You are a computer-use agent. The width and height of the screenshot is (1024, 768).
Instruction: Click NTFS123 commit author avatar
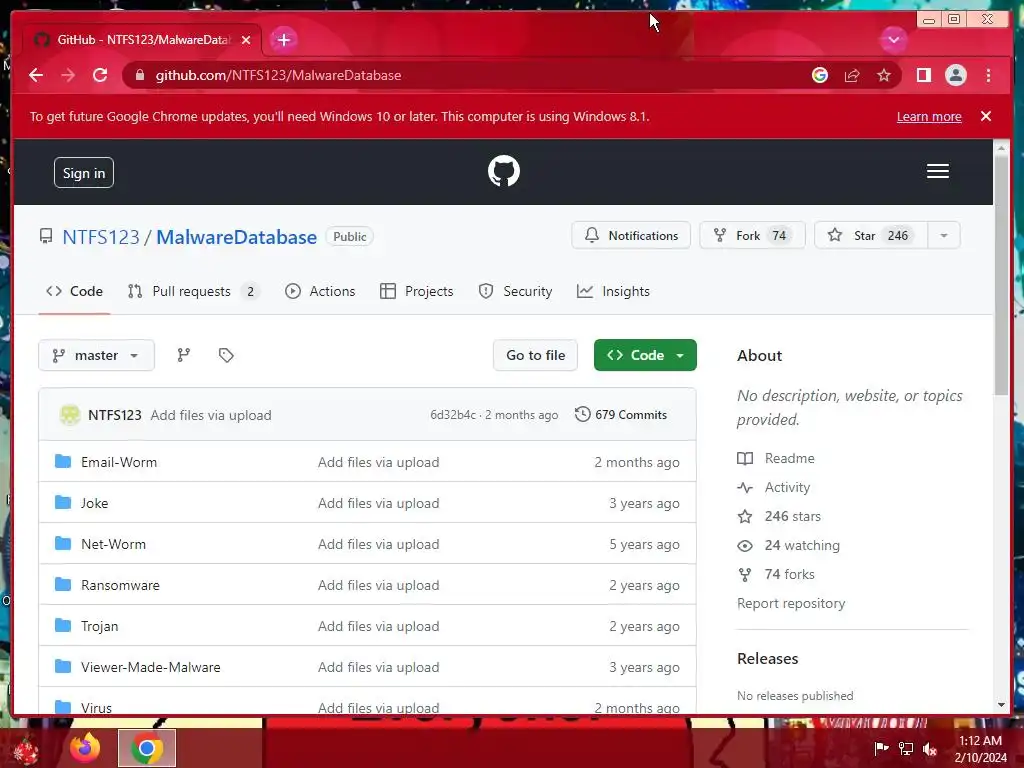(x=70, y=415)
